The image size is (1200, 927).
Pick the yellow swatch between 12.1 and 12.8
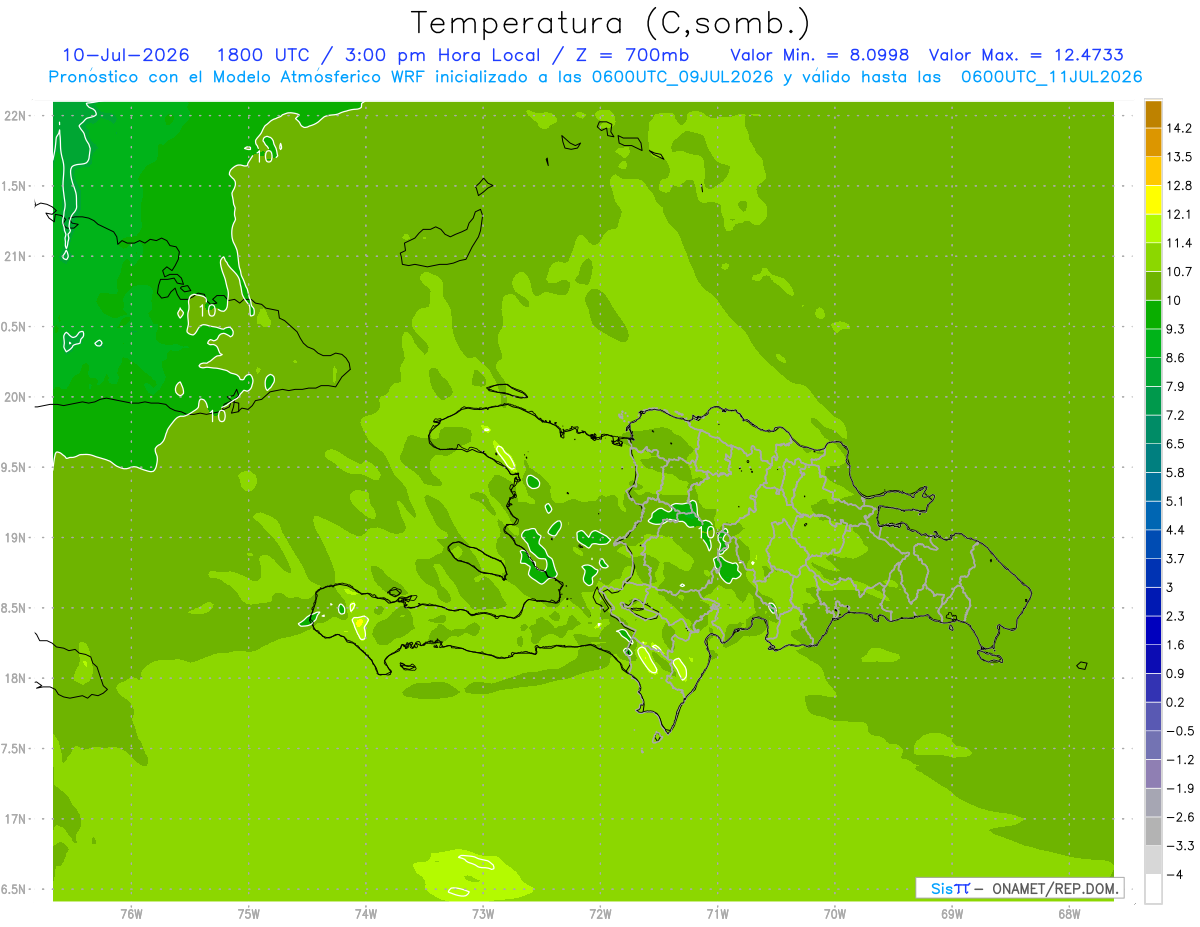(x=1153, y=200)
